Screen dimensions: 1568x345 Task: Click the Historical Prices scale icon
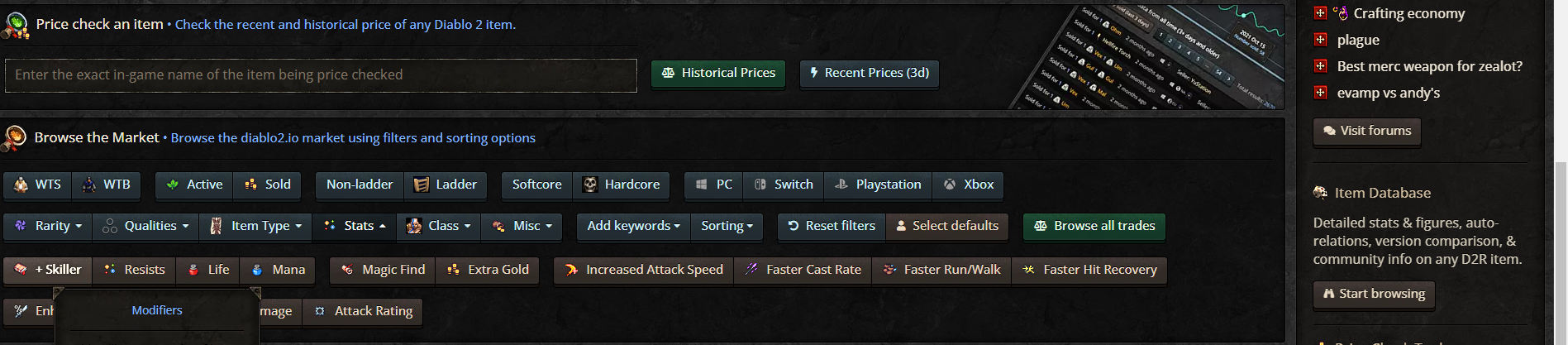pos(668,74)
